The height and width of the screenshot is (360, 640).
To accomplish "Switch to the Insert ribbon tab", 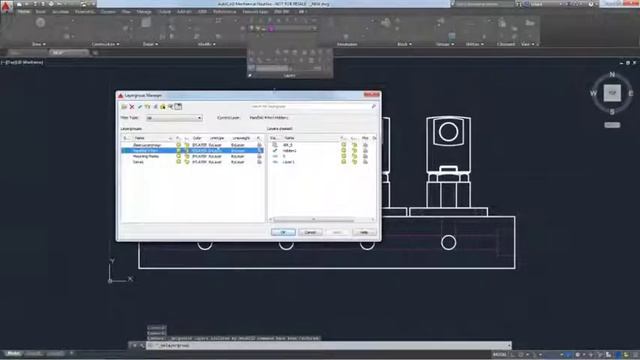I will [41, 11].
